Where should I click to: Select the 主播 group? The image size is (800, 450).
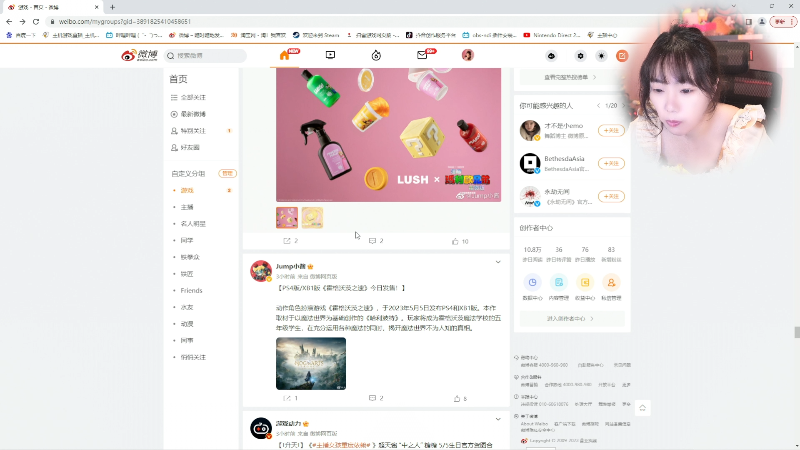coord(187,207)
